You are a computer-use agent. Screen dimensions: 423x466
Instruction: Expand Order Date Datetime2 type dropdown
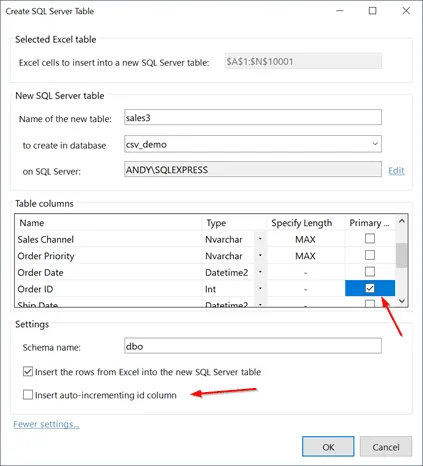coord(260,272)
